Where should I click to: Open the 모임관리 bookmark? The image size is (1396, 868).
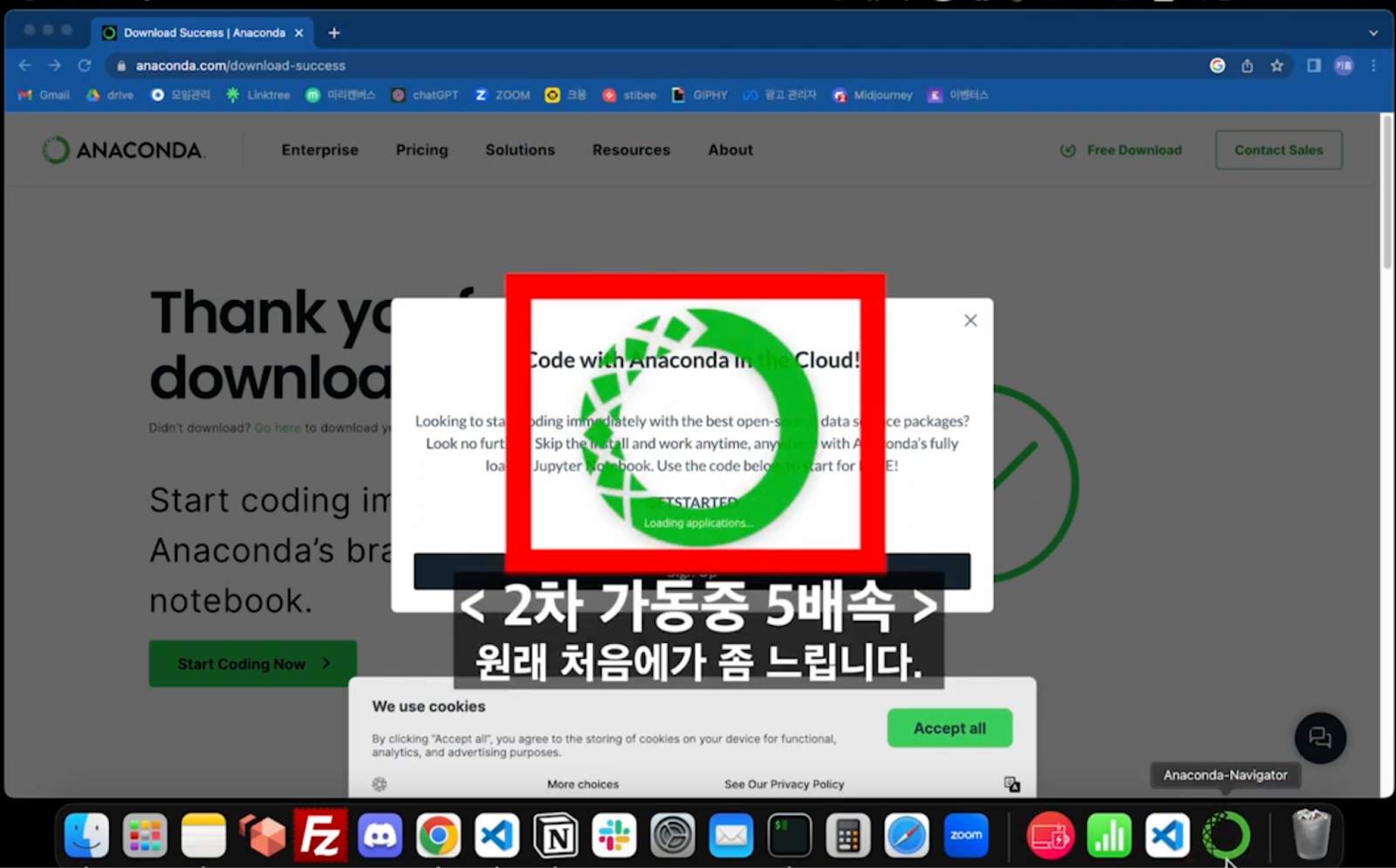click(x=181, y=95)
